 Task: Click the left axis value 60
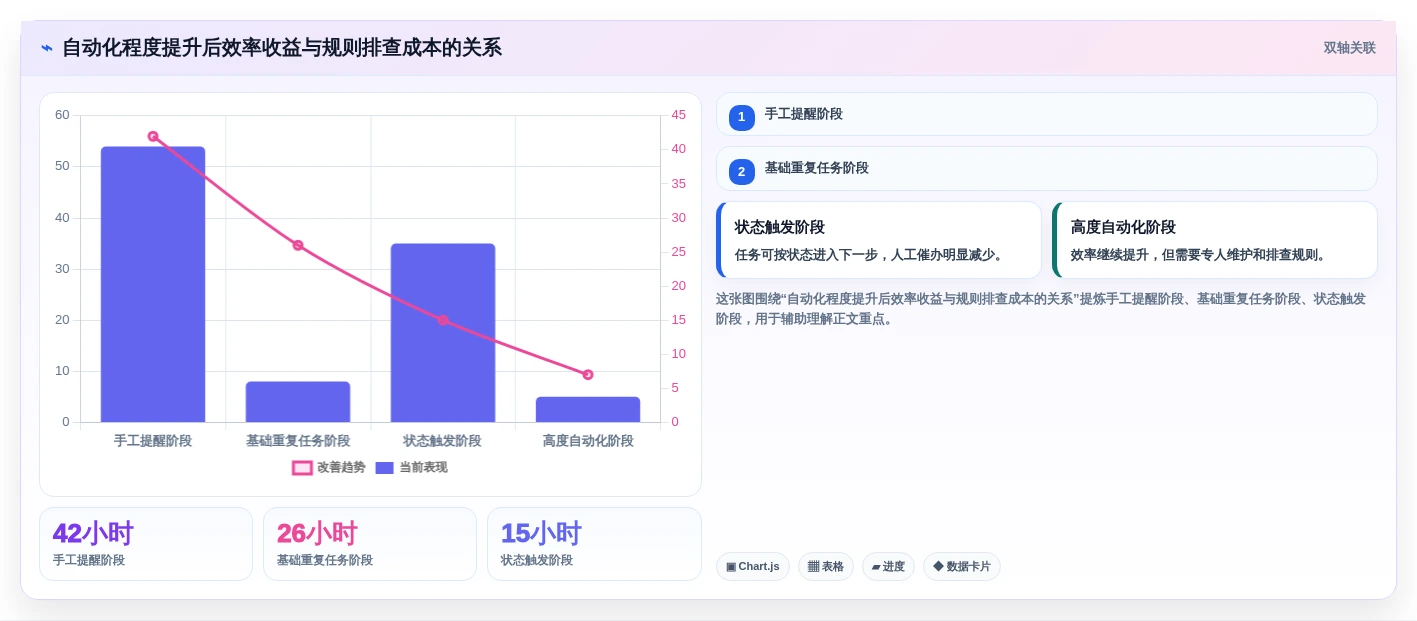pyautogui.click(x=62, y=115)
